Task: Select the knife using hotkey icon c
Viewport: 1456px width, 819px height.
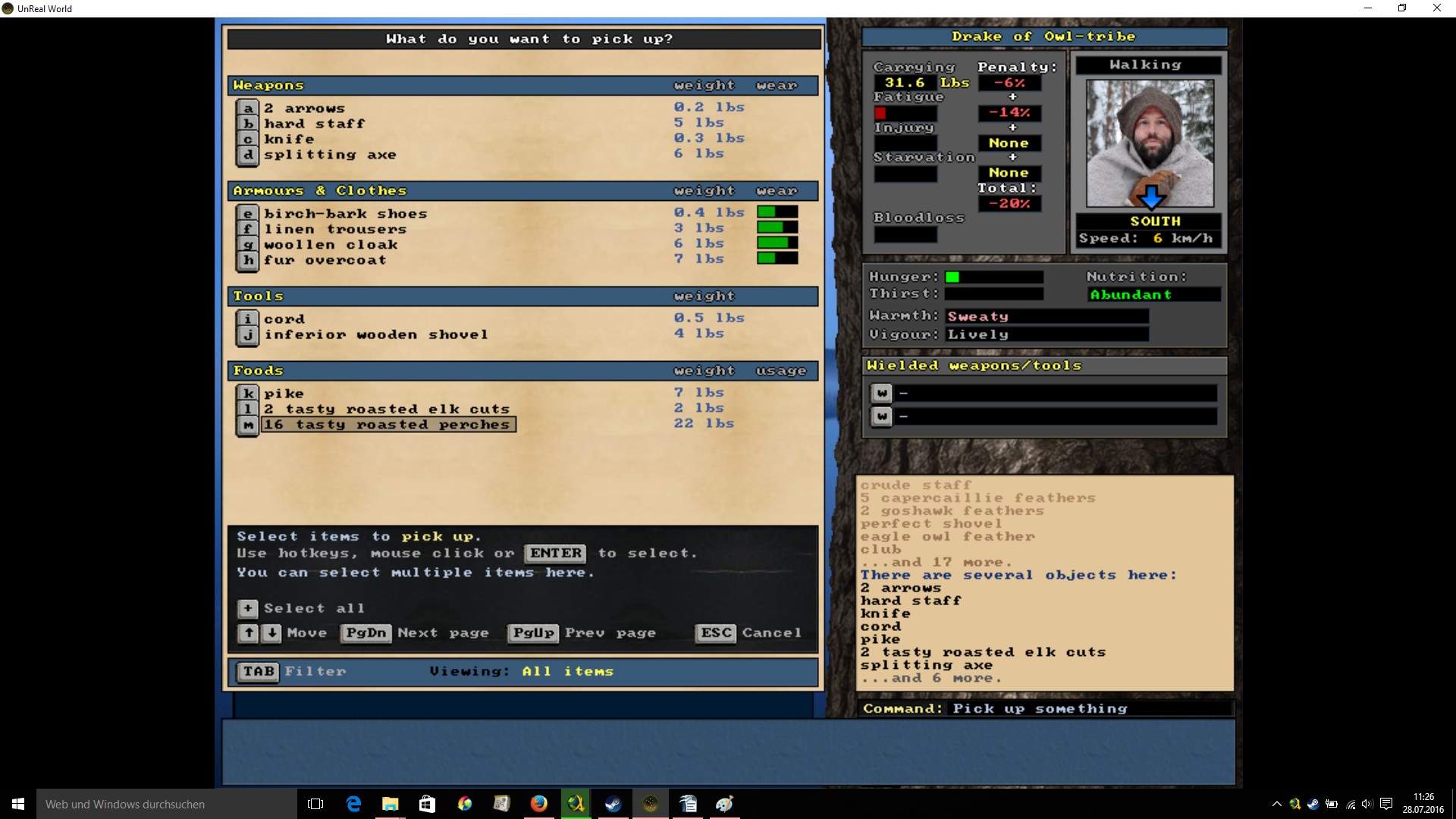Action: point(247,140)
